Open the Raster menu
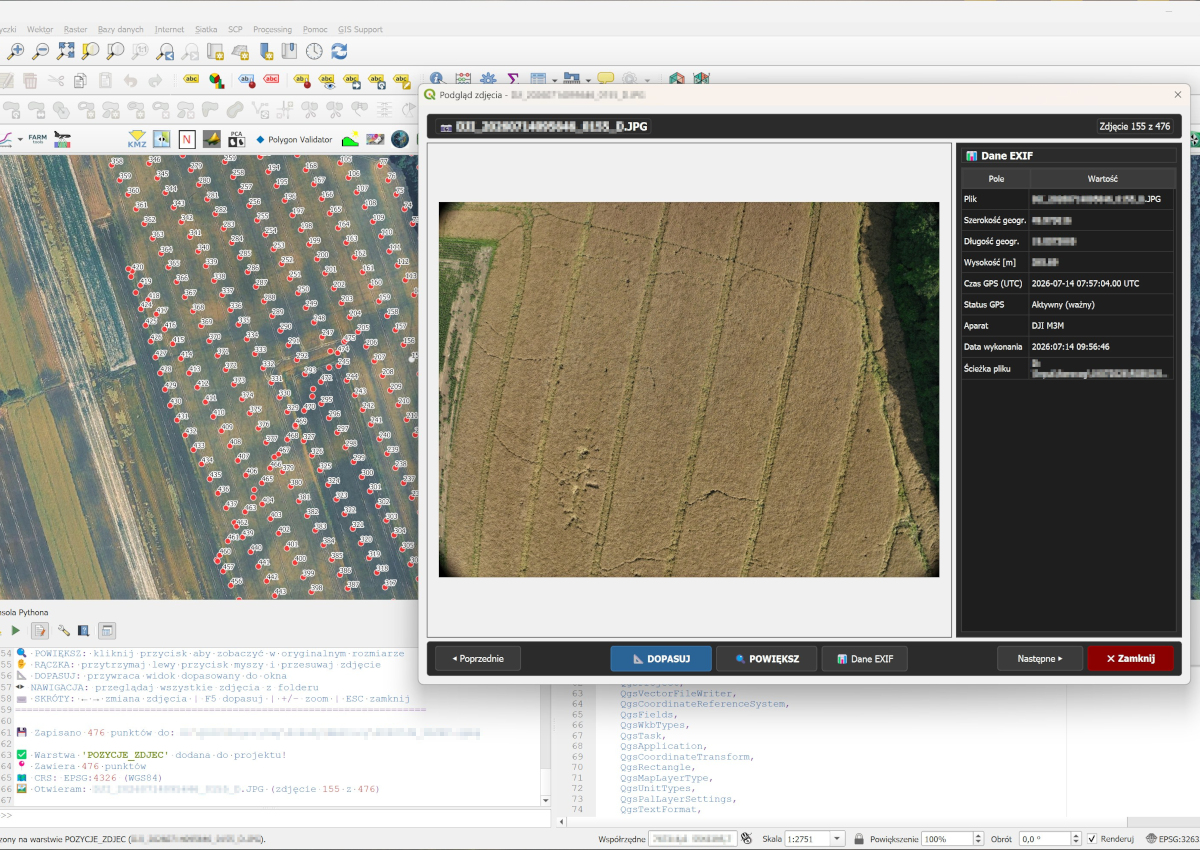The width and height of the screenshot is (1200, 850). [77, 29]
